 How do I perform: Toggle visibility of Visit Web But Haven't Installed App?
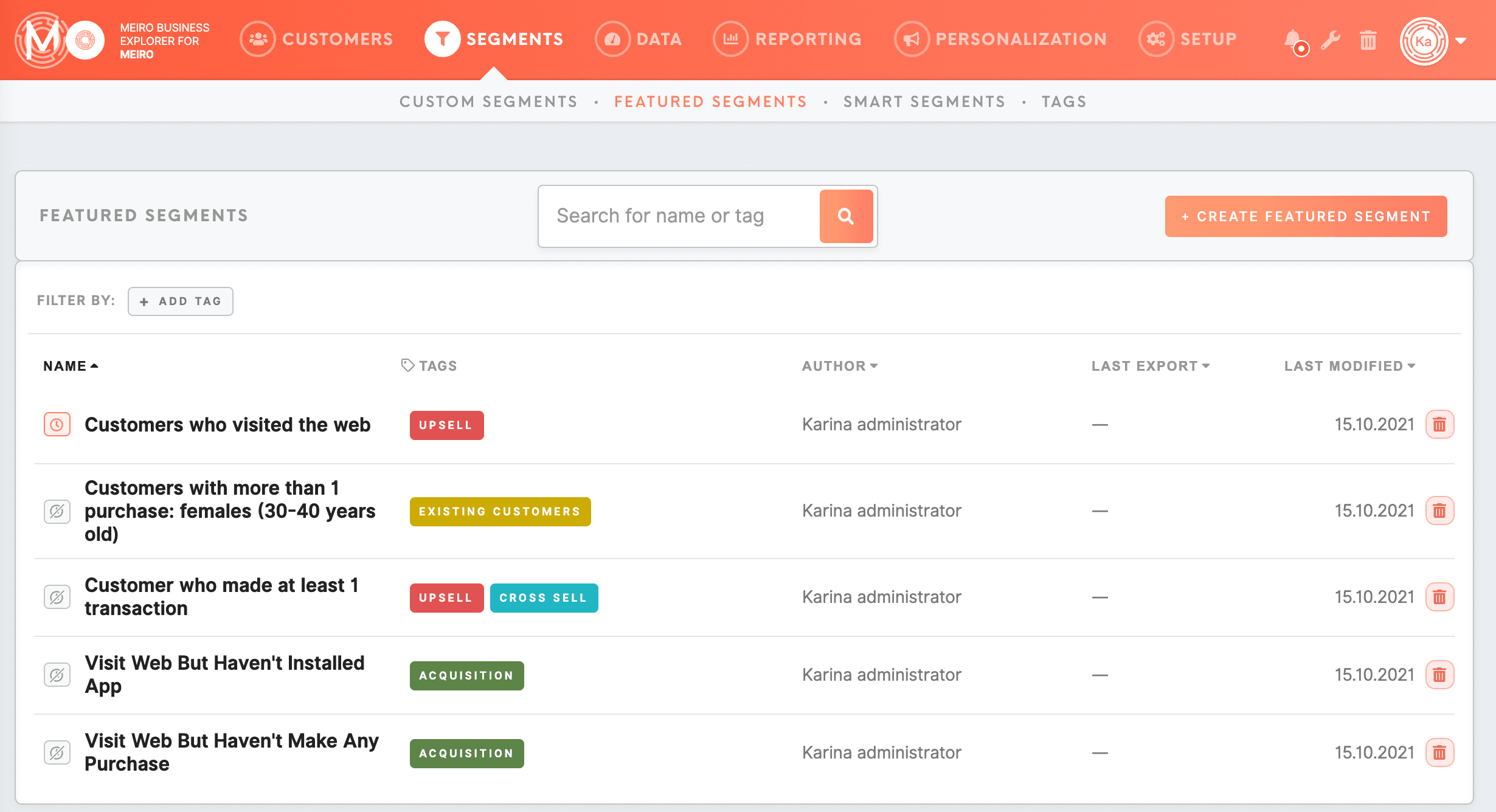(x=57, y=674)
